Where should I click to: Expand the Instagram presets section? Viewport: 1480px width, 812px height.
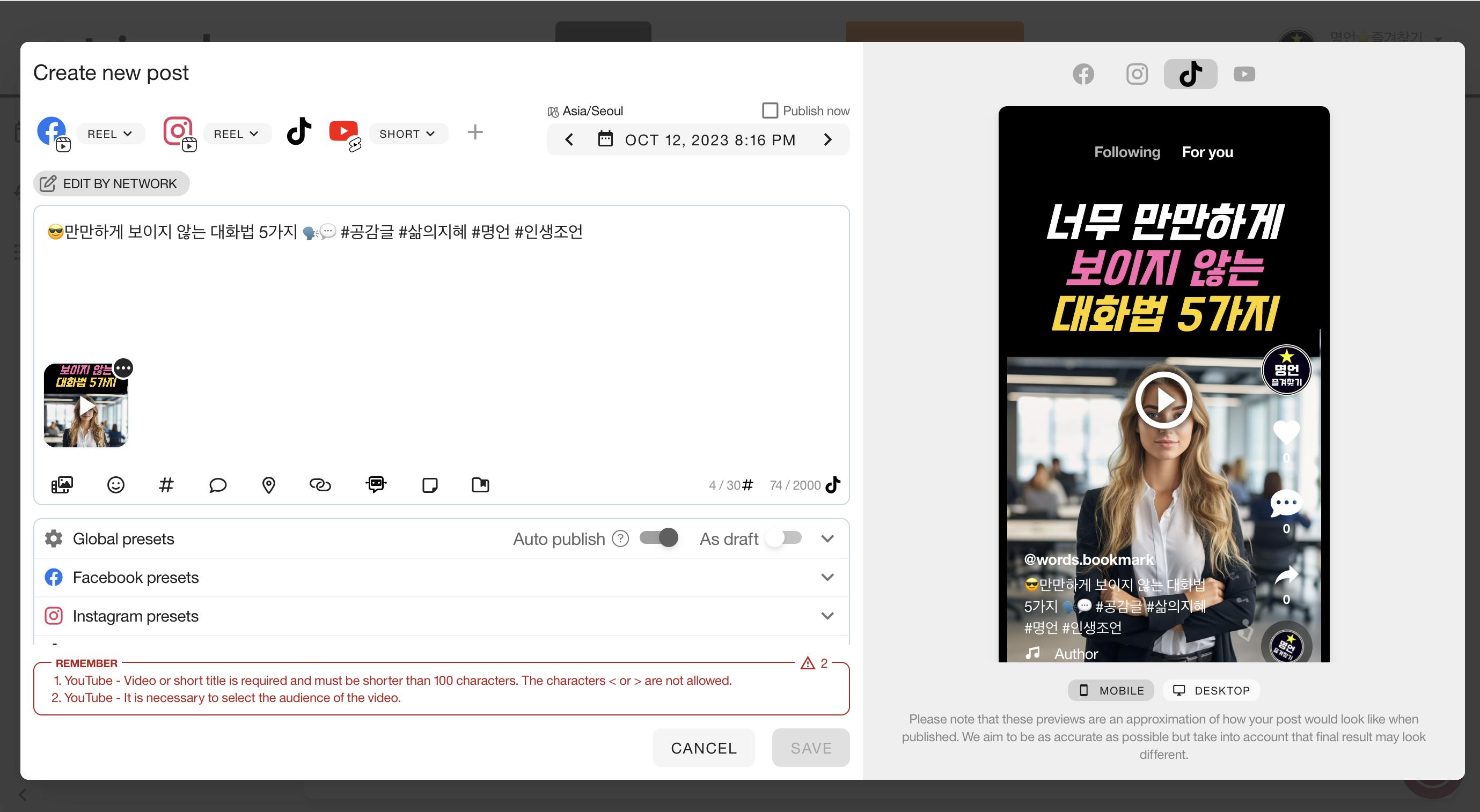pos(827,616)
